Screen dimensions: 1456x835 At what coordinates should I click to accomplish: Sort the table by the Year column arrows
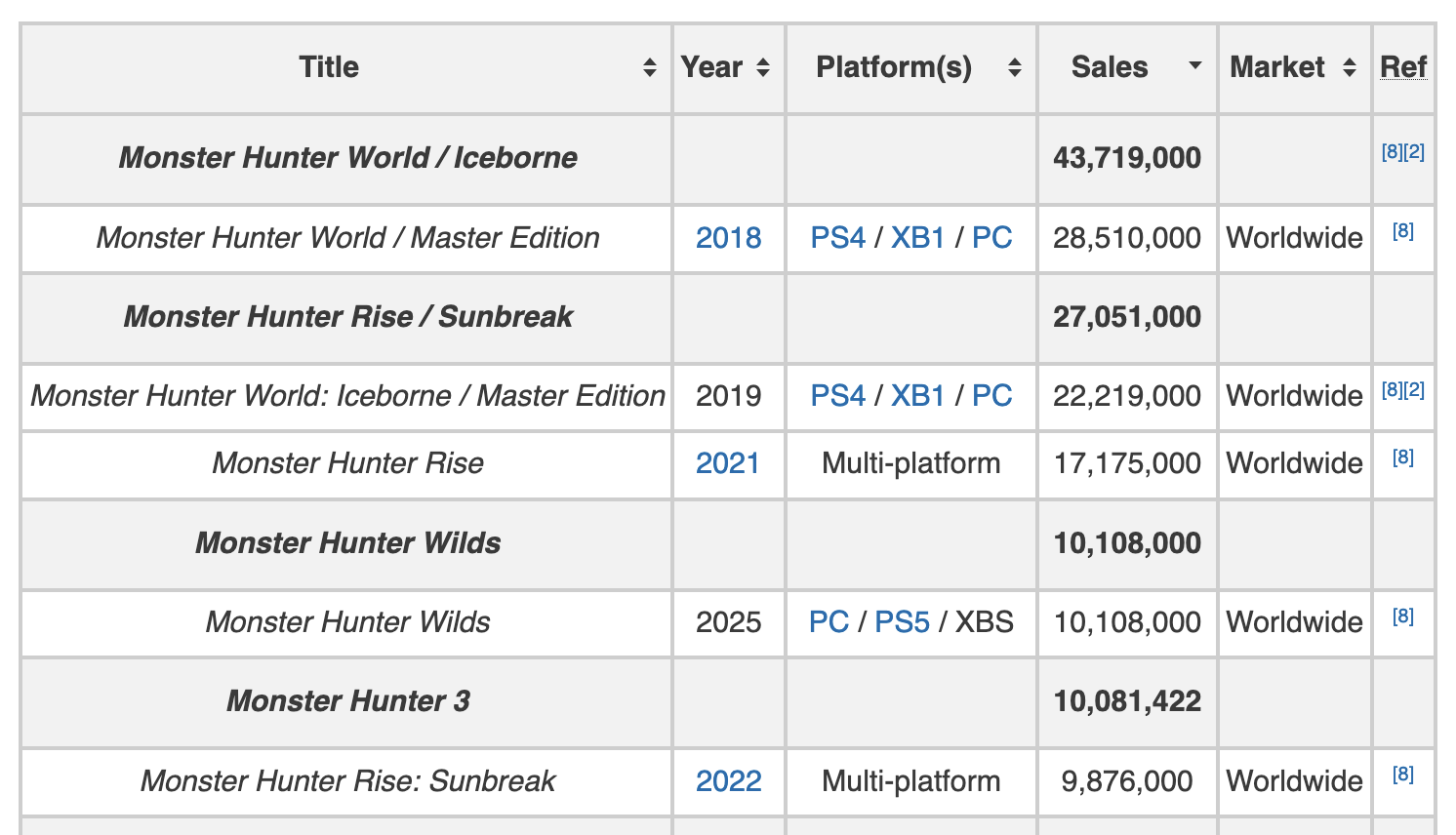coord(763,67)
